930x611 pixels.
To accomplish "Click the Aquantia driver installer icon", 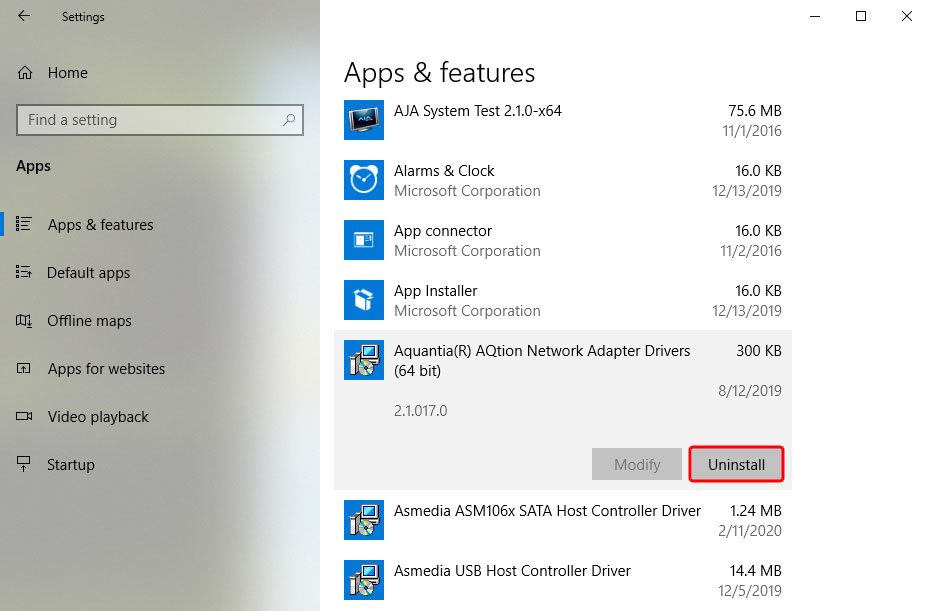I will [362, 360].
